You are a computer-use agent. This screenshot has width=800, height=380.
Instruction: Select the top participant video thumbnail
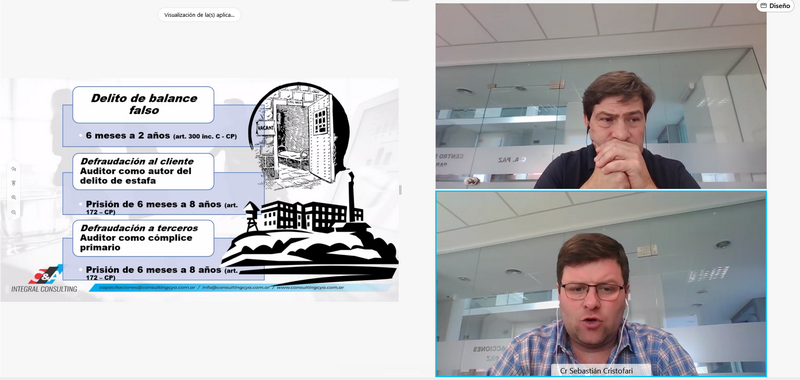click(601, 96)
